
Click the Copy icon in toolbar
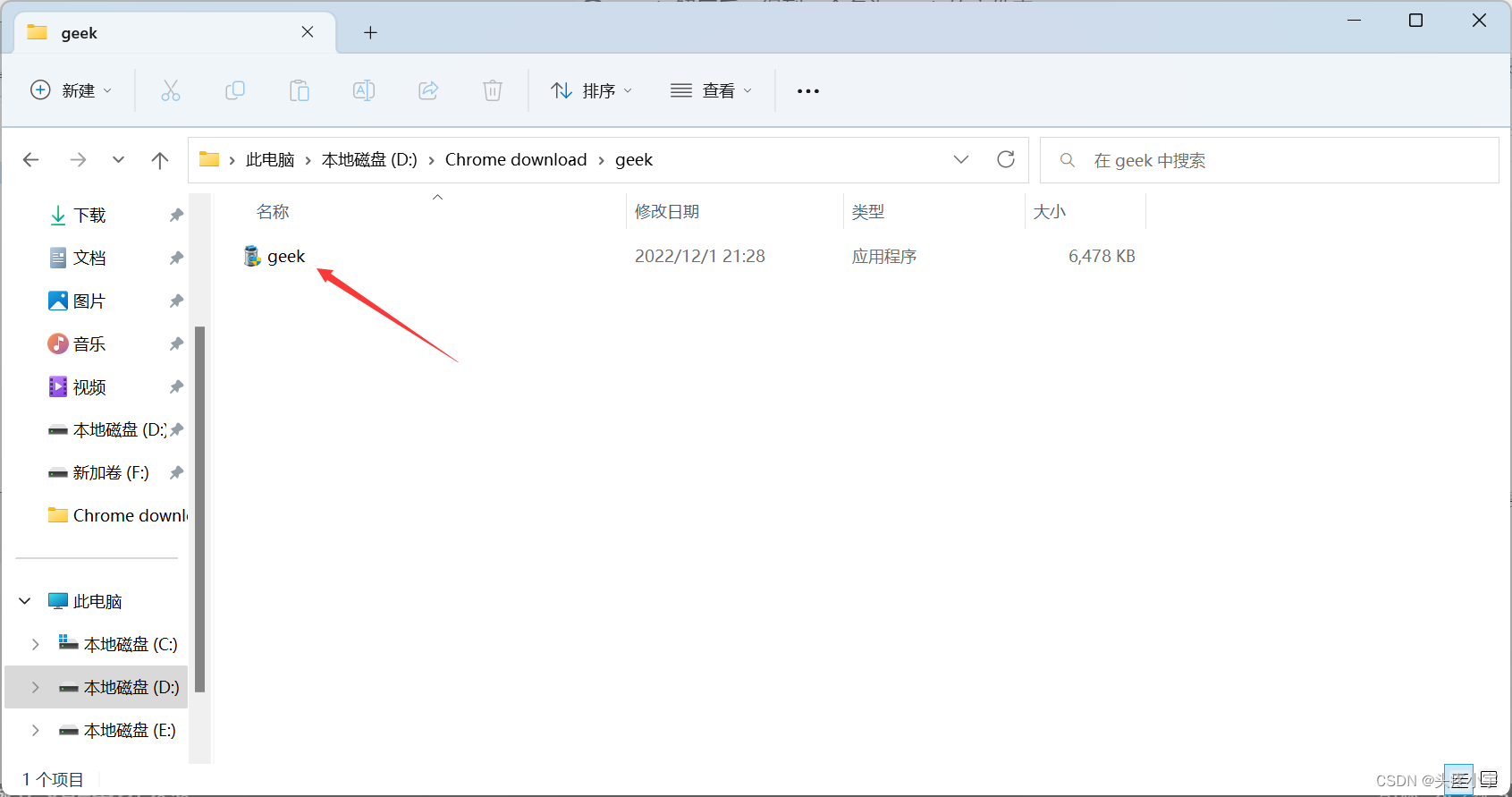coord(235,90)
